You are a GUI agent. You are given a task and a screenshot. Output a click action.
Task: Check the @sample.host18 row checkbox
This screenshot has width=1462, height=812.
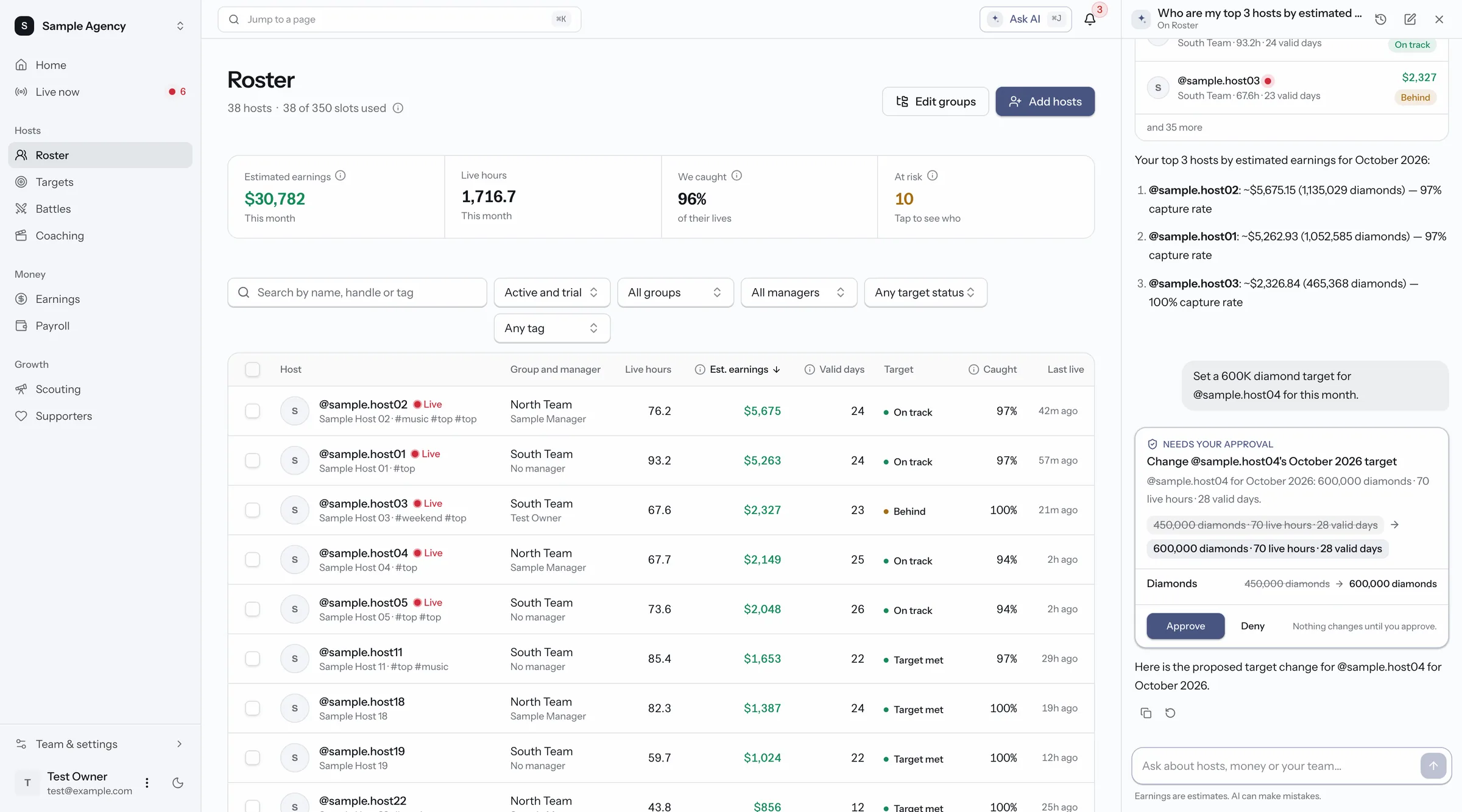(252, 708)
